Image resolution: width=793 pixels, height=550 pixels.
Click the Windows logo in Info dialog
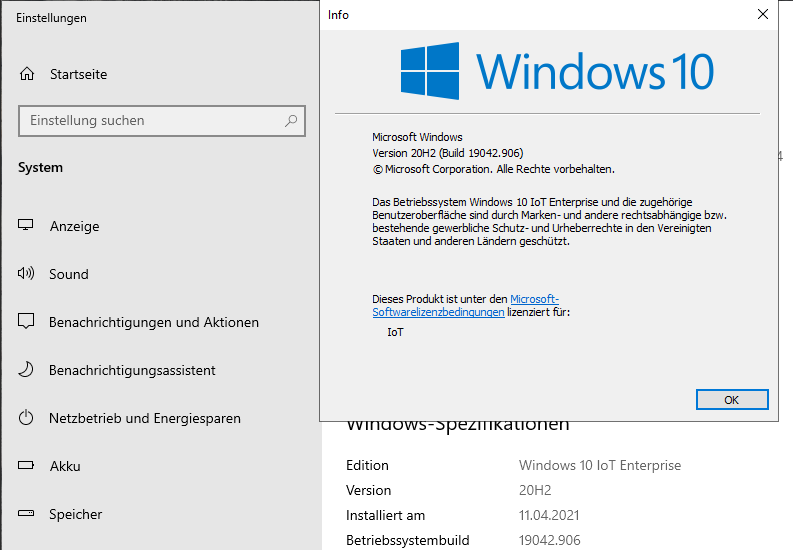(x=430, y=71)
